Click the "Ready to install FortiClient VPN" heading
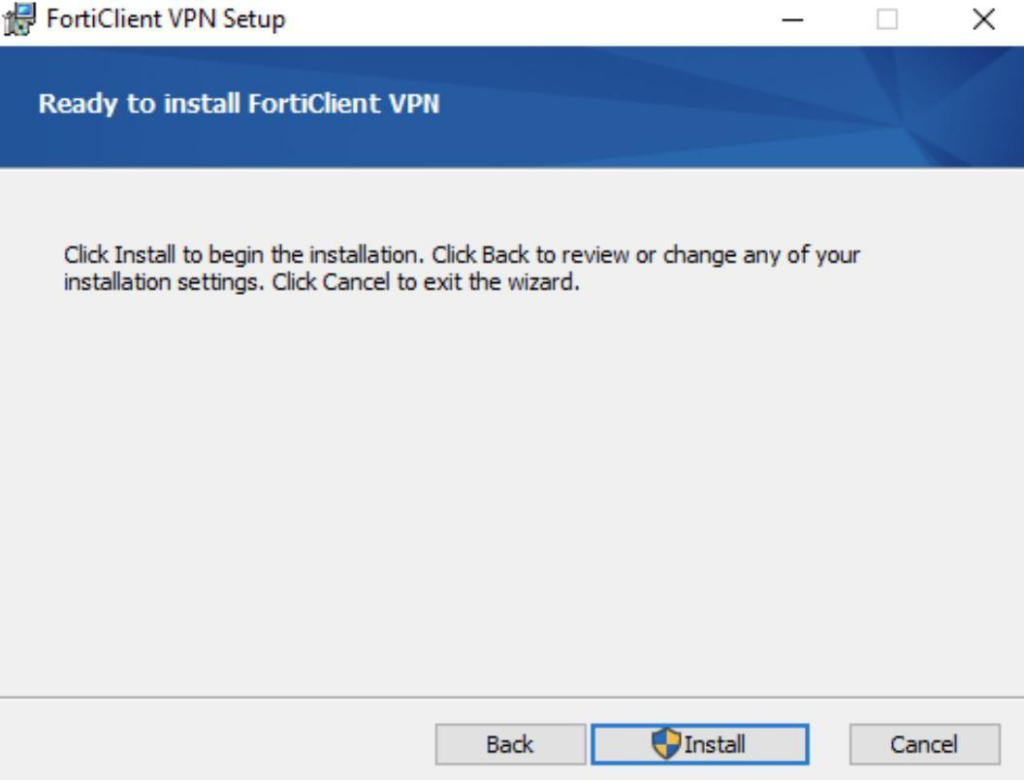The width and height of the screenshot is (1024, 780). 239,104
